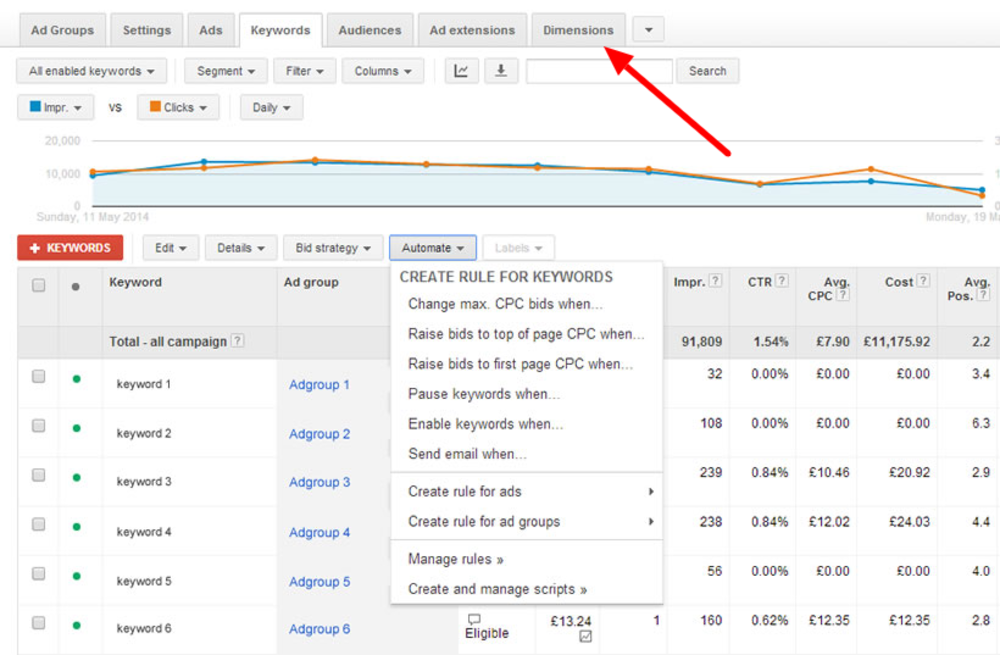The width and height of the screenshot is (1000, 655).
Task: Switch to the Settings tab
Action: 147,30
